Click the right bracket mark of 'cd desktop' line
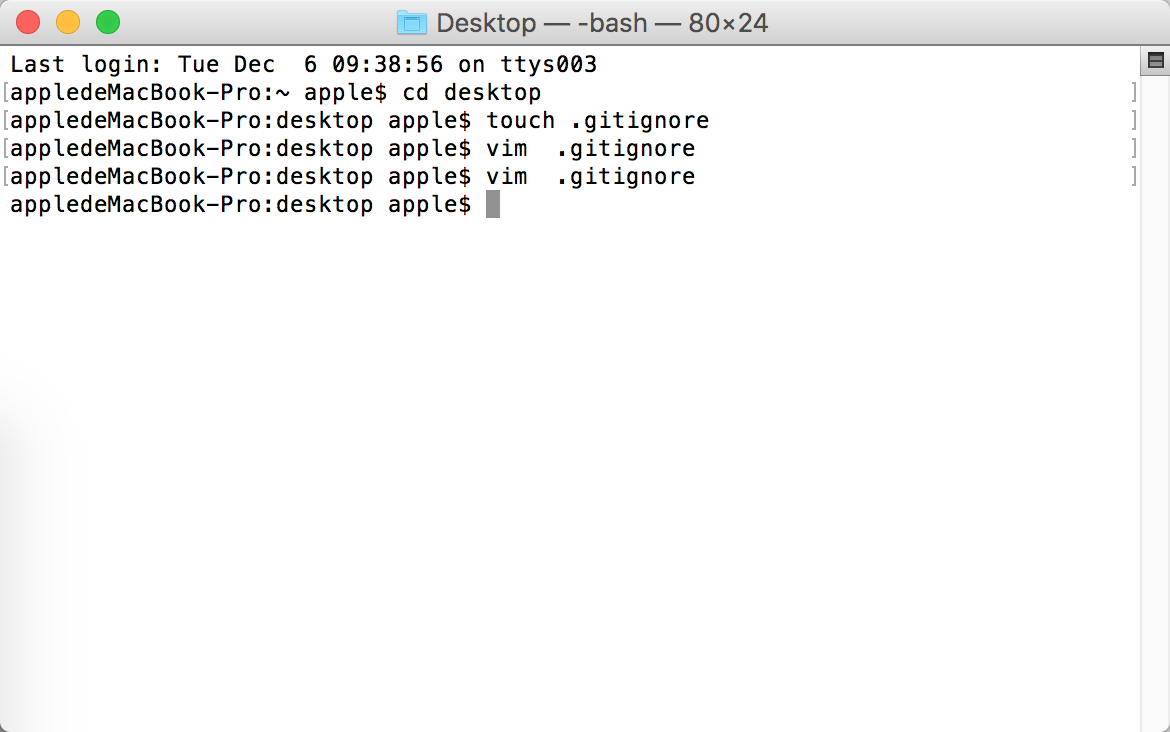 [1133, 93]
